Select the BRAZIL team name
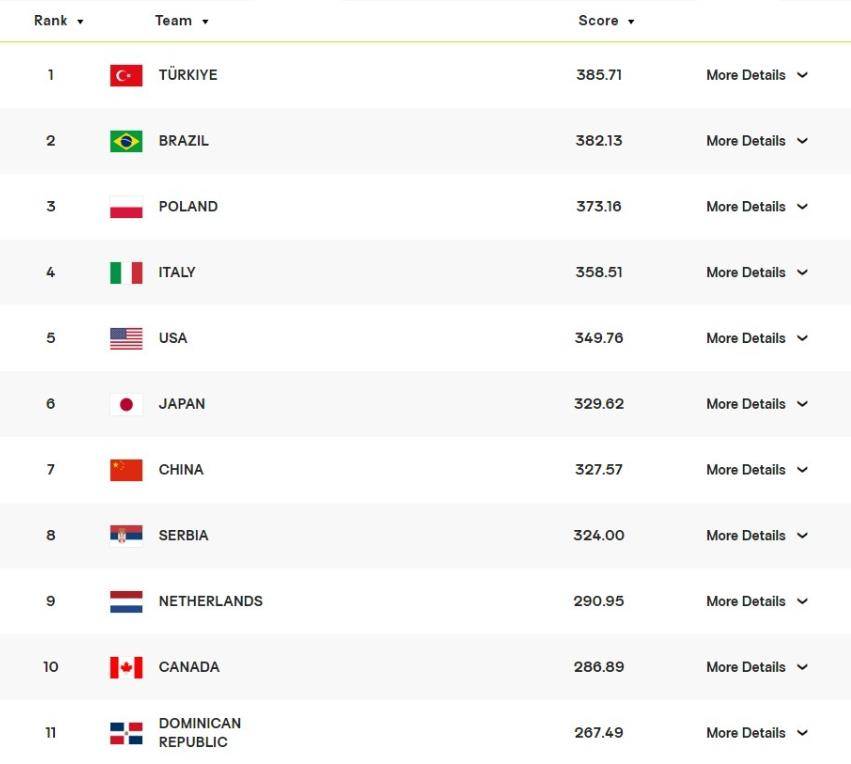851x764 pixels. point(184,141)
